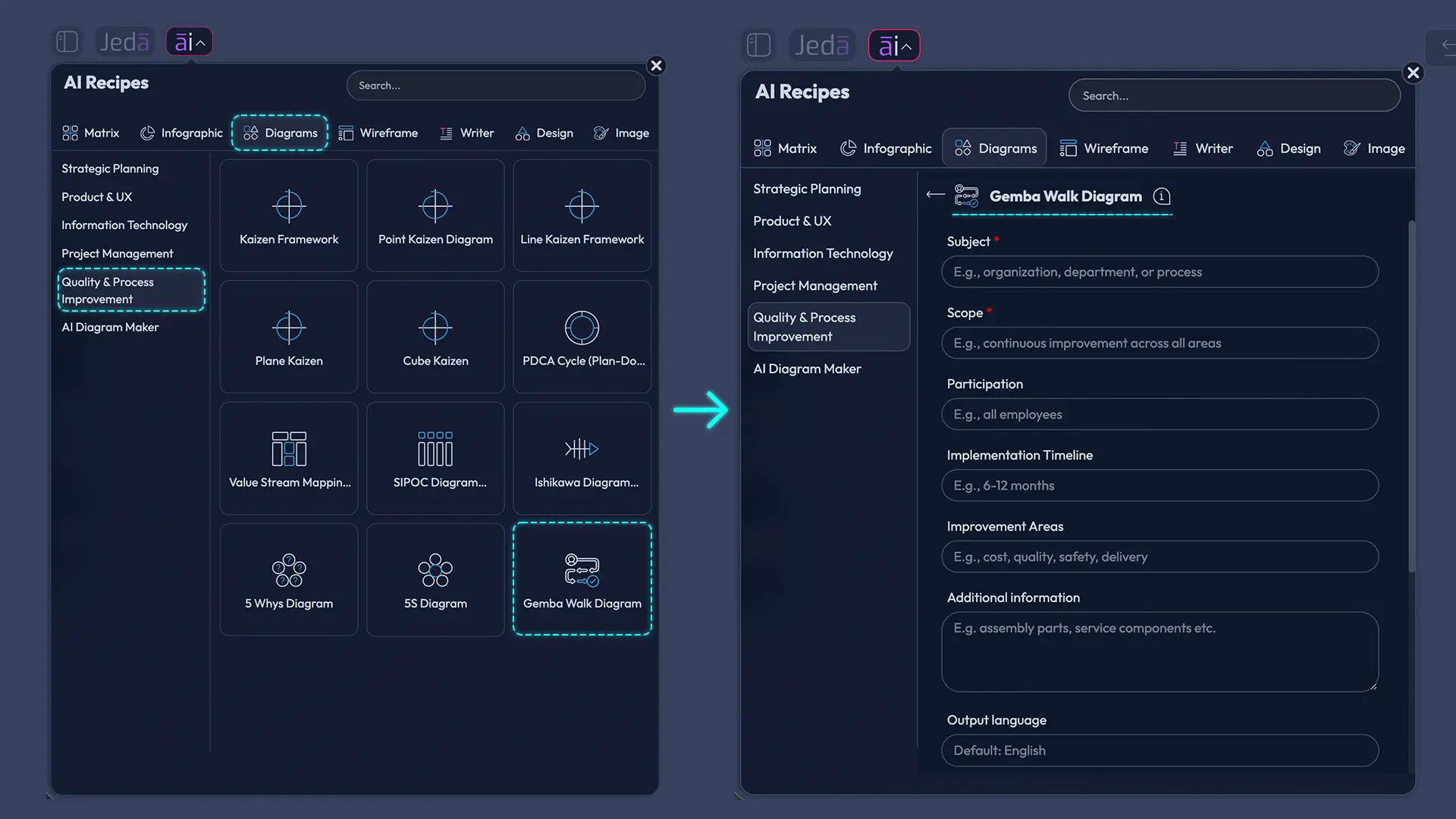This screenshot has width=1456, height=819.
Task: Collapse the ai menu in left window
Action: [x=190, y=42]
